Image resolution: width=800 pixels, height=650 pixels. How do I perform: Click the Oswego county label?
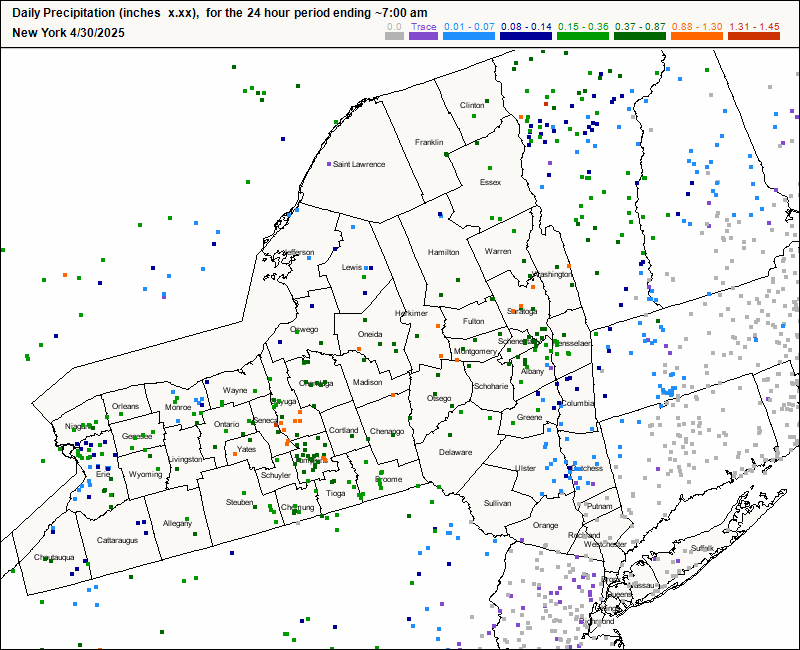tap(304, 330)
